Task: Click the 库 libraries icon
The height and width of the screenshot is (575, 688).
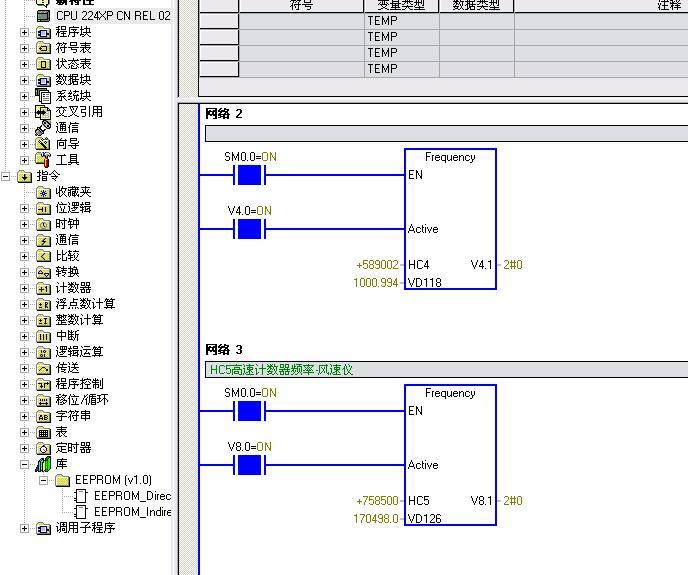Action: coord(43,464)
